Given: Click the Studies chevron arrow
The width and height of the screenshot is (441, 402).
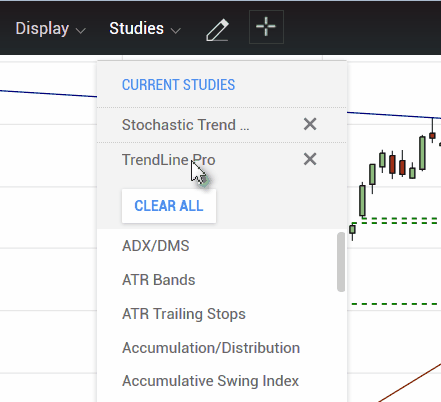Looking at the screenshot, I should coord(176,31).
